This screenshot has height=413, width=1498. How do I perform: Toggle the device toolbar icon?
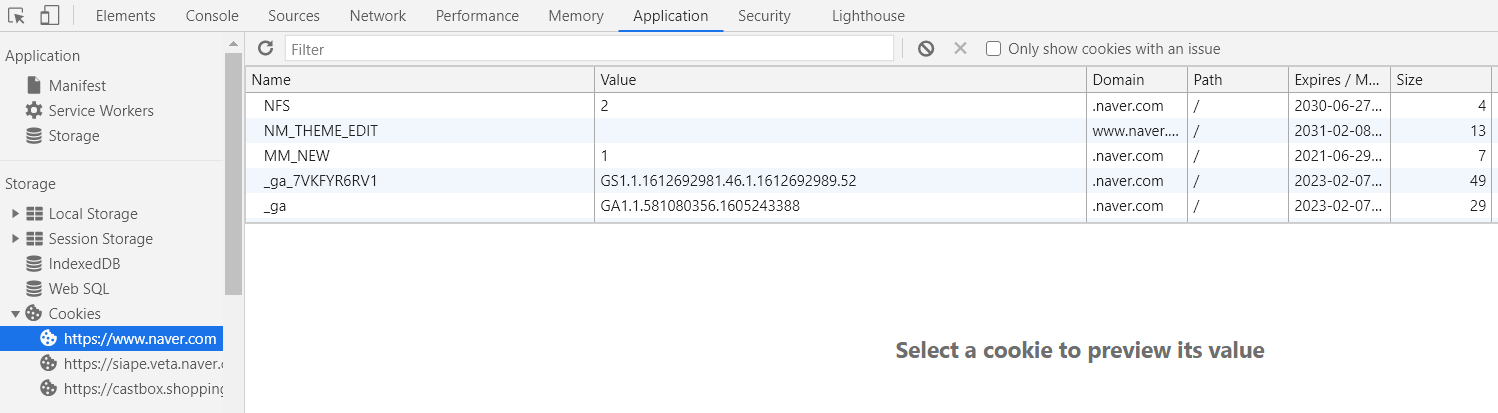(x=50, y=16)
